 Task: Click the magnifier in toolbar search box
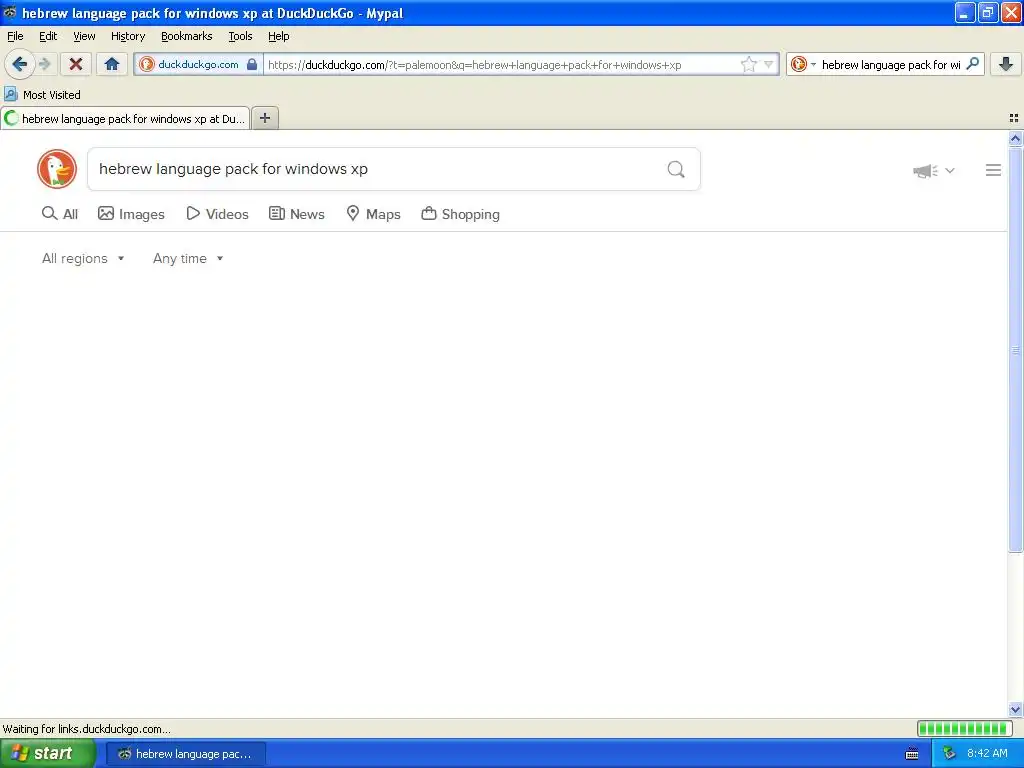972,64
